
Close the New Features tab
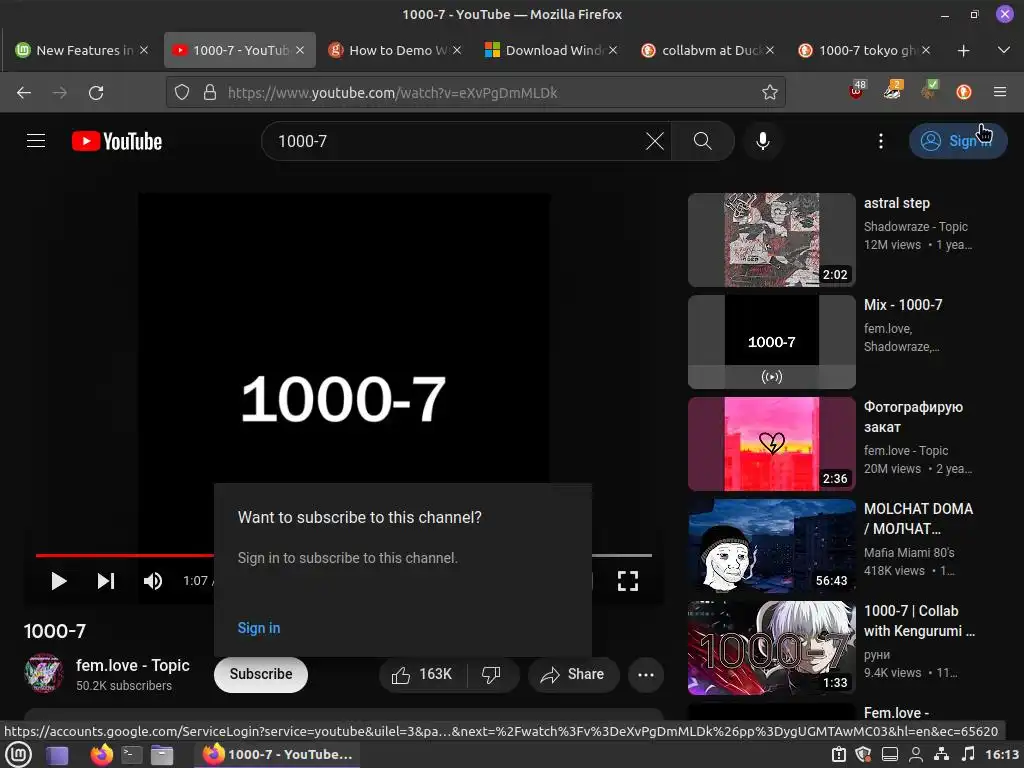(x=144, y=50)
